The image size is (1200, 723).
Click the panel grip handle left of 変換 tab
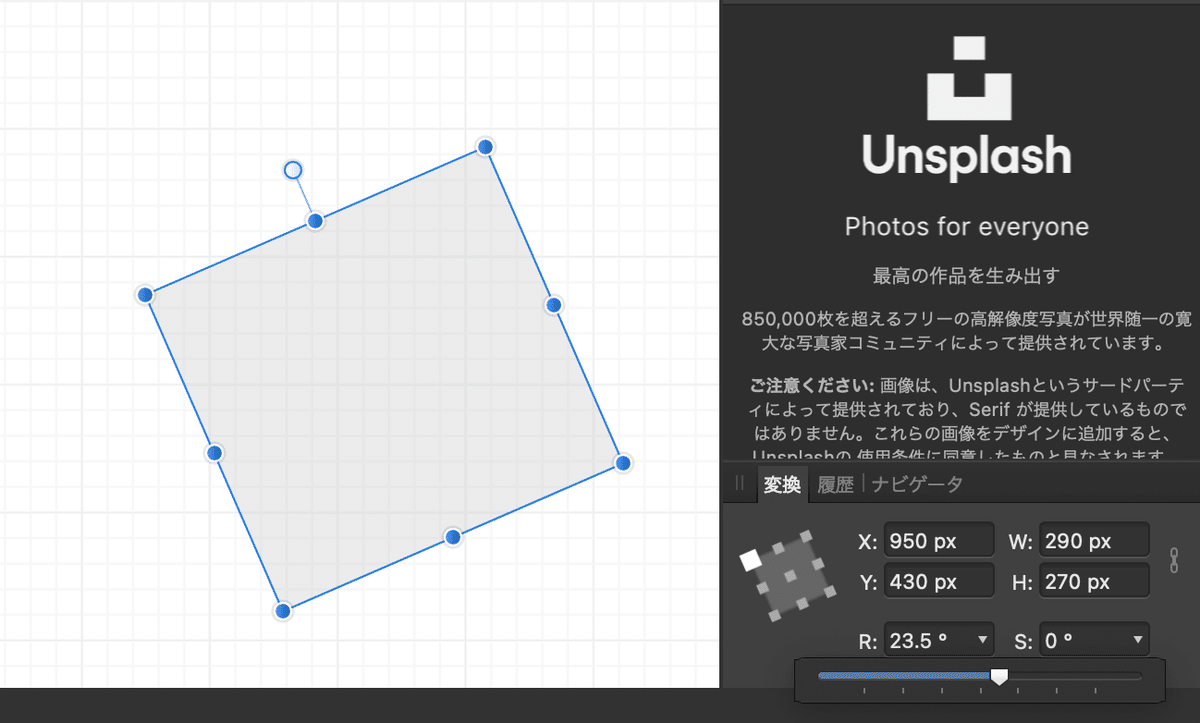click(x=740, y=484)
